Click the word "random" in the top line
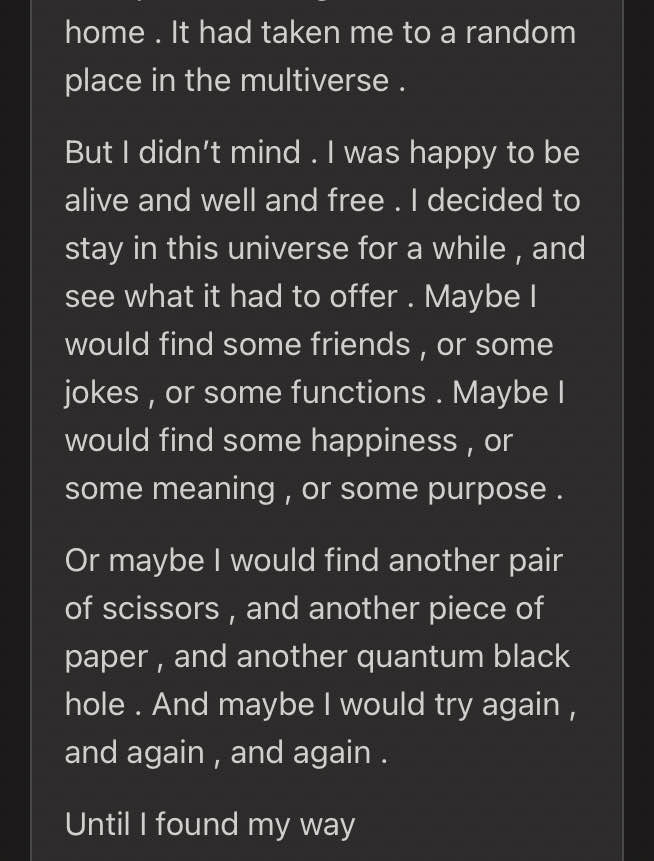This screenshot has height=861, width=654. tap(521, 32)
